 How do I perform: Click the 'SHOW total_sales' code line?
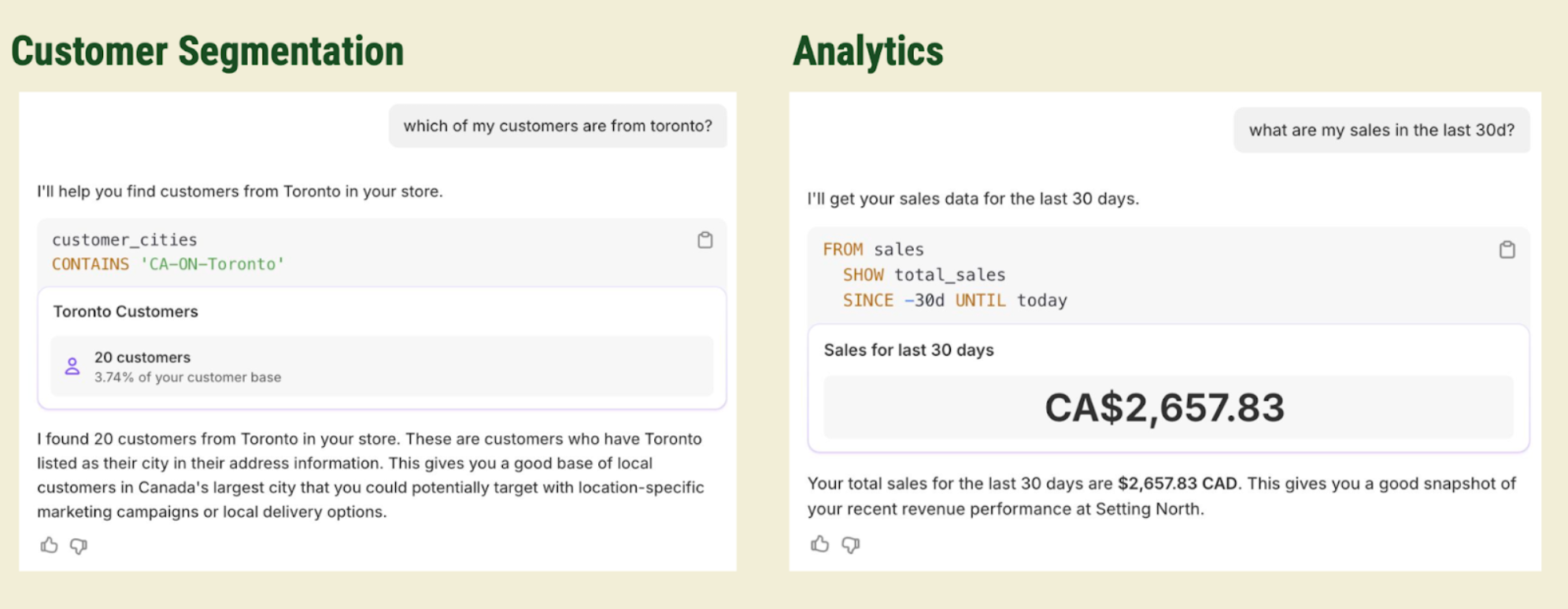(x=924, y=275)
